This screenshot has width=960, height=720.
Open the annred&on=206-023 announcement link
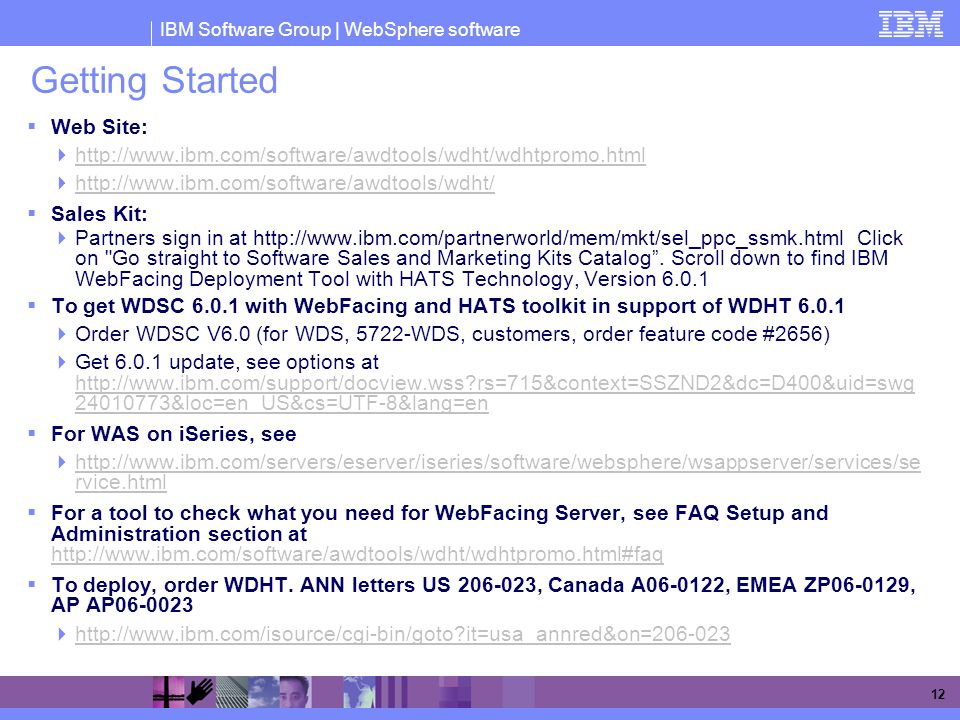[x=402, y=634]
